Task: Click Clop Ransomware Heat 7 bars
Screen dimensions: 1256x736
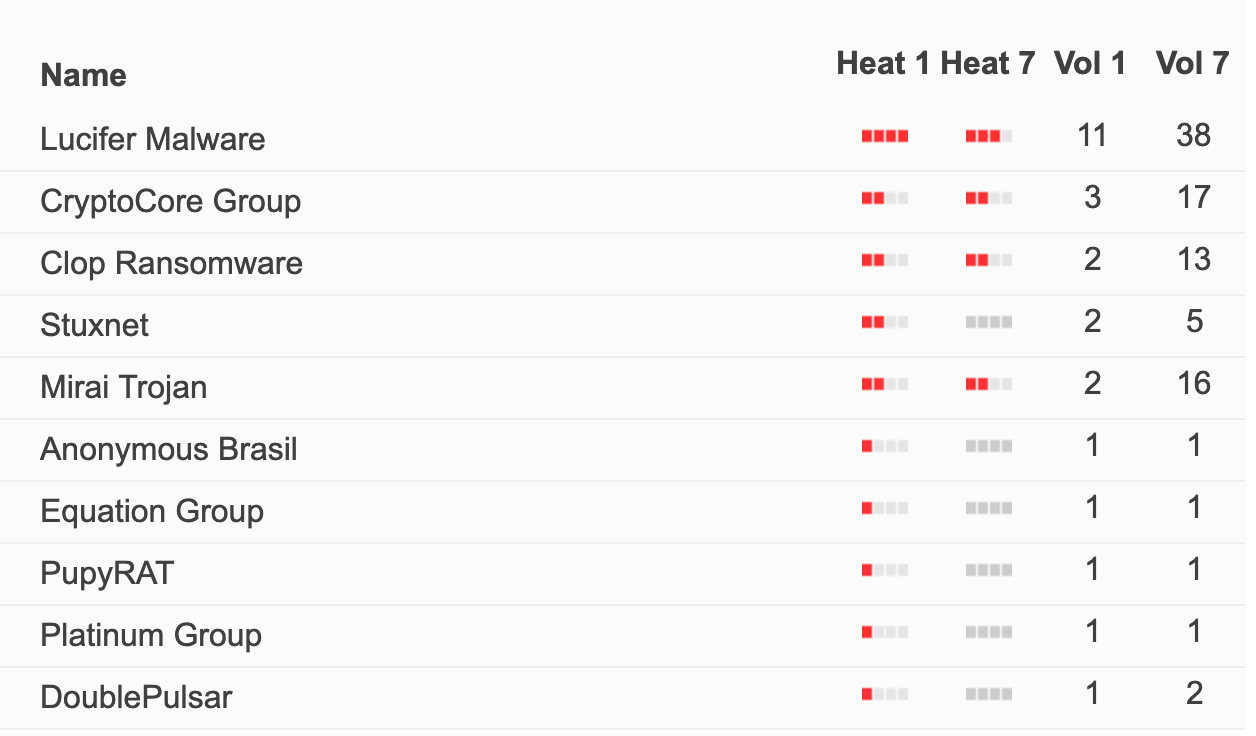Action: pyautogui.click(x=989, y=261)
